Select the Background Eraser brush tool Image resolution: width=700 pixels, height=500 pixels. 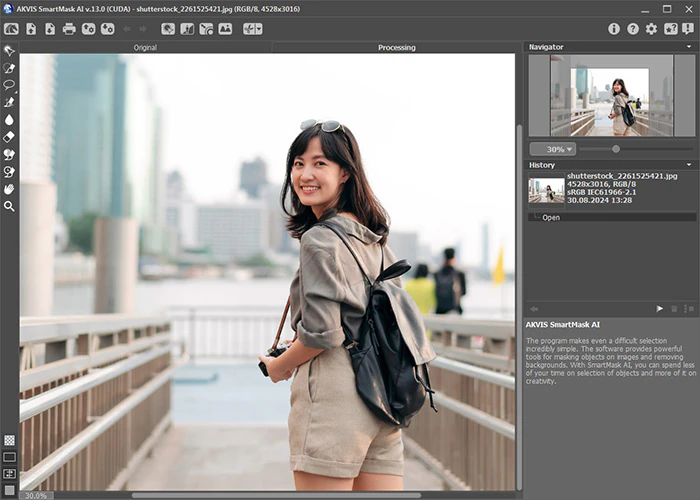9,154
